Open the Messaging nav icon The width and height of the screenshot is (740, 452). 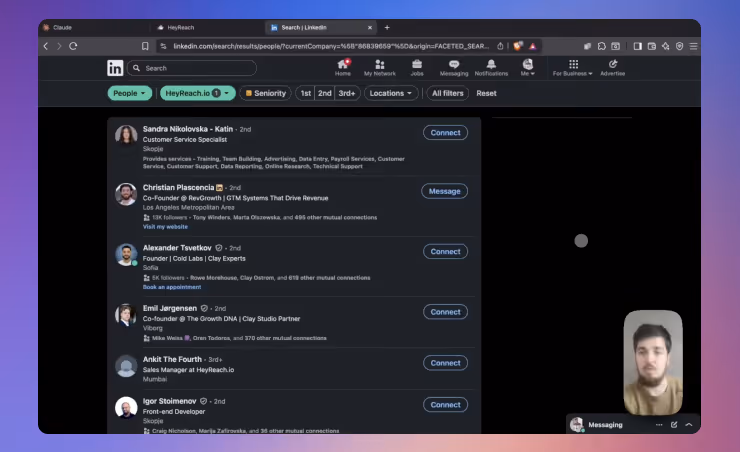(x=454, y=67)
